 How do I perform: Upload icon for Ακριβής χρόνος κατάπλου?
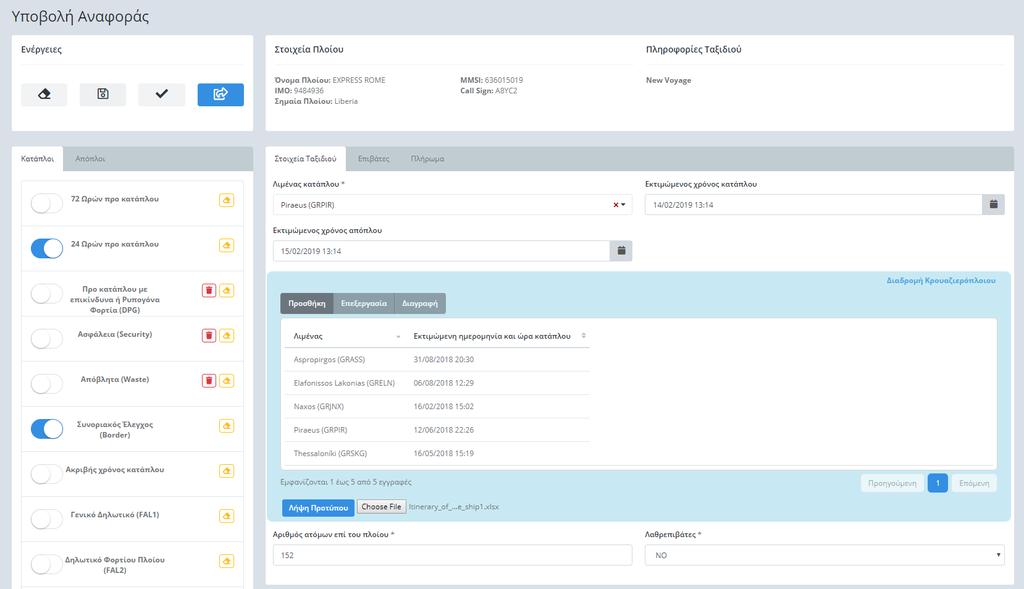[x=227, y=471]
